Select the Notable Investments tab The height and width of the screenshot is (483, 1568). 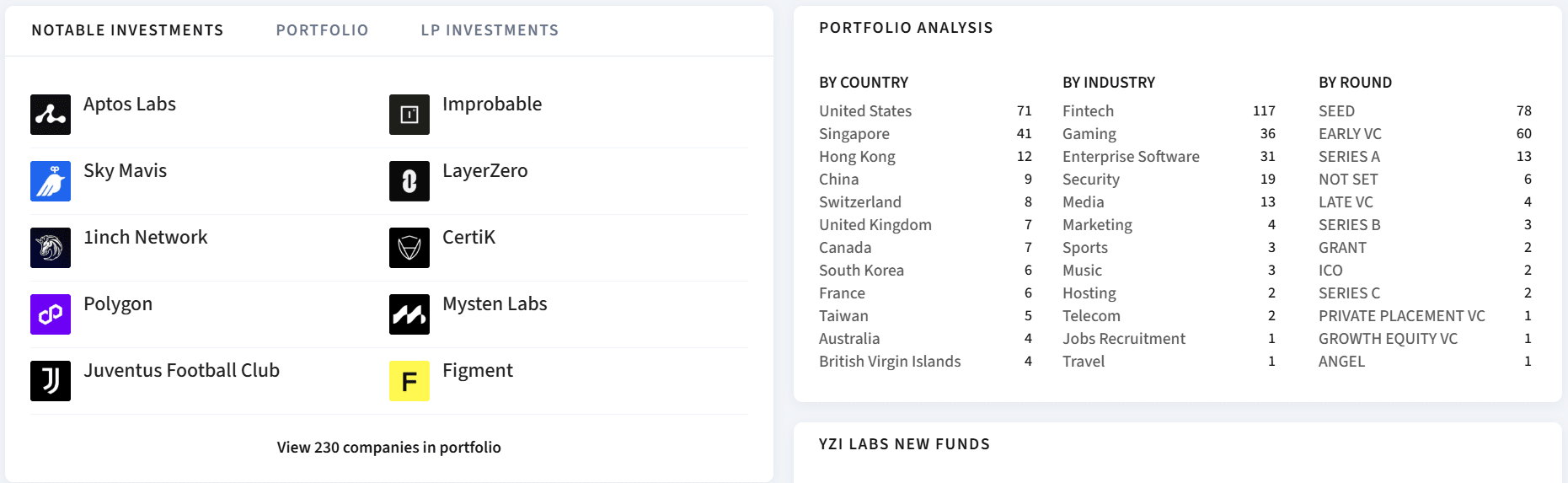[127, 30]
